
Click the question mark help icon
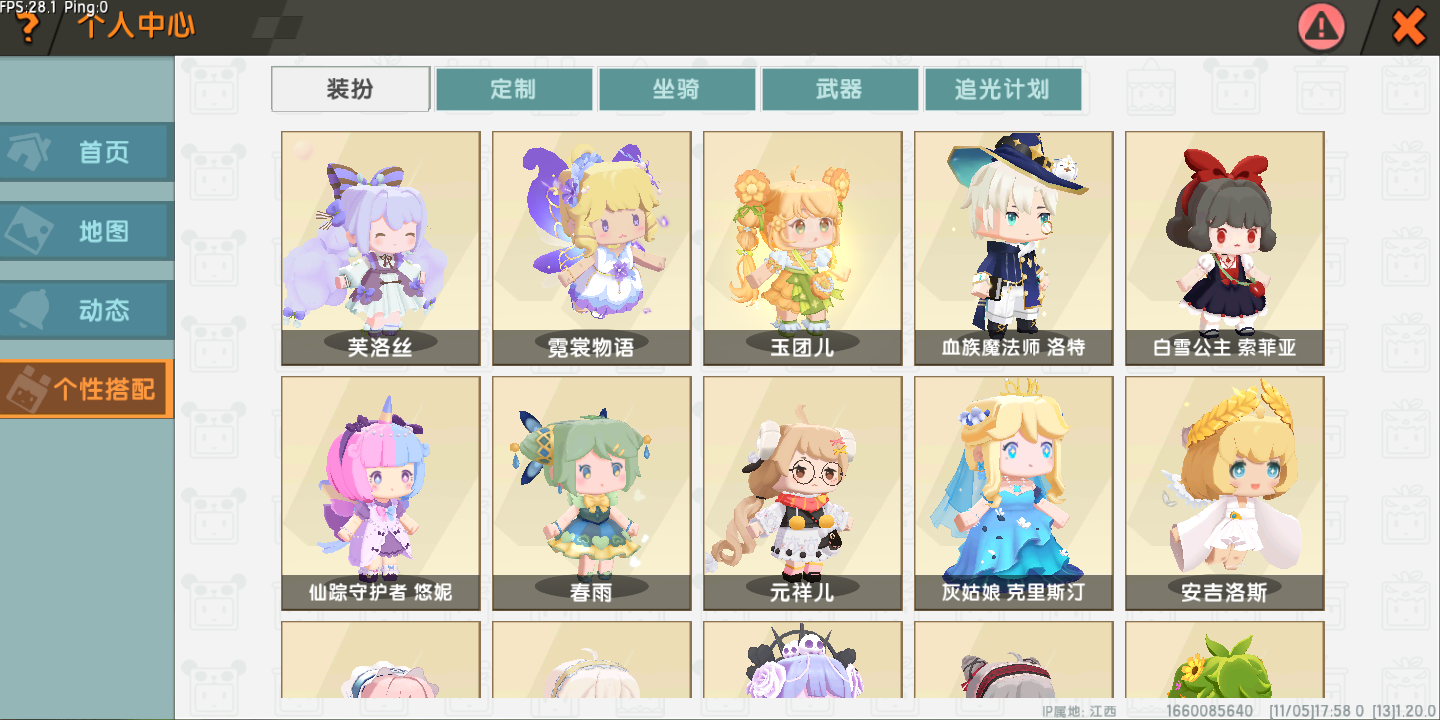pyautogui.click(x=28, y=28)
